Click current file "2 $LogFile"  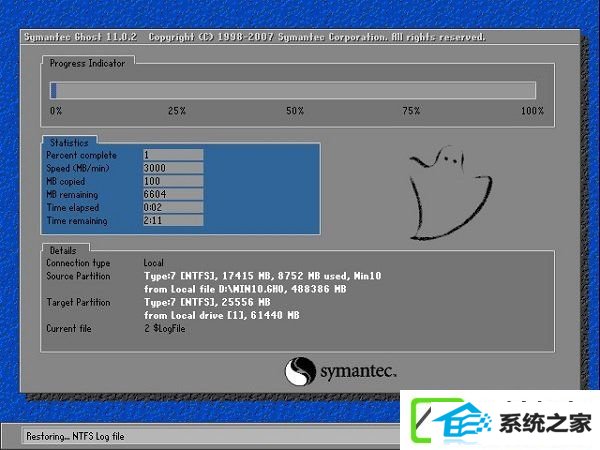[x=165, y=328]
